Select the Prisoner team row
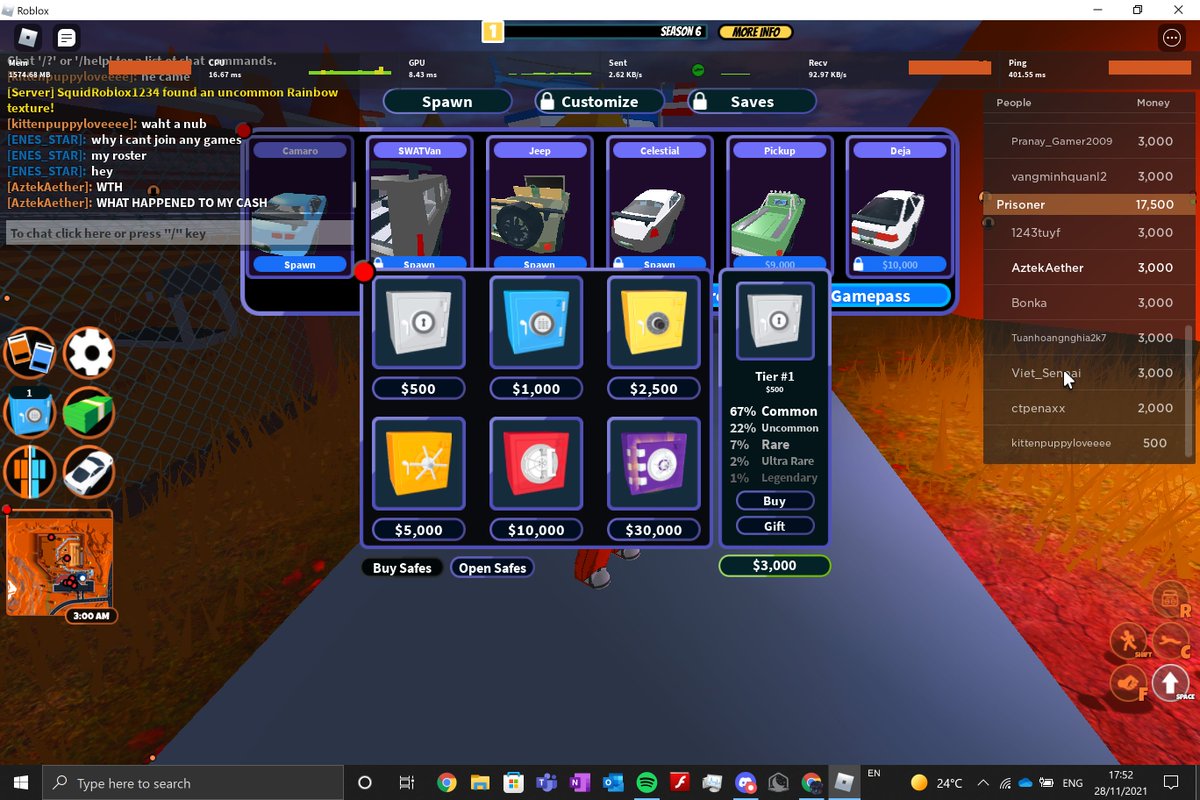Screen dimensions: 1200x800 tap(1088, 204)
